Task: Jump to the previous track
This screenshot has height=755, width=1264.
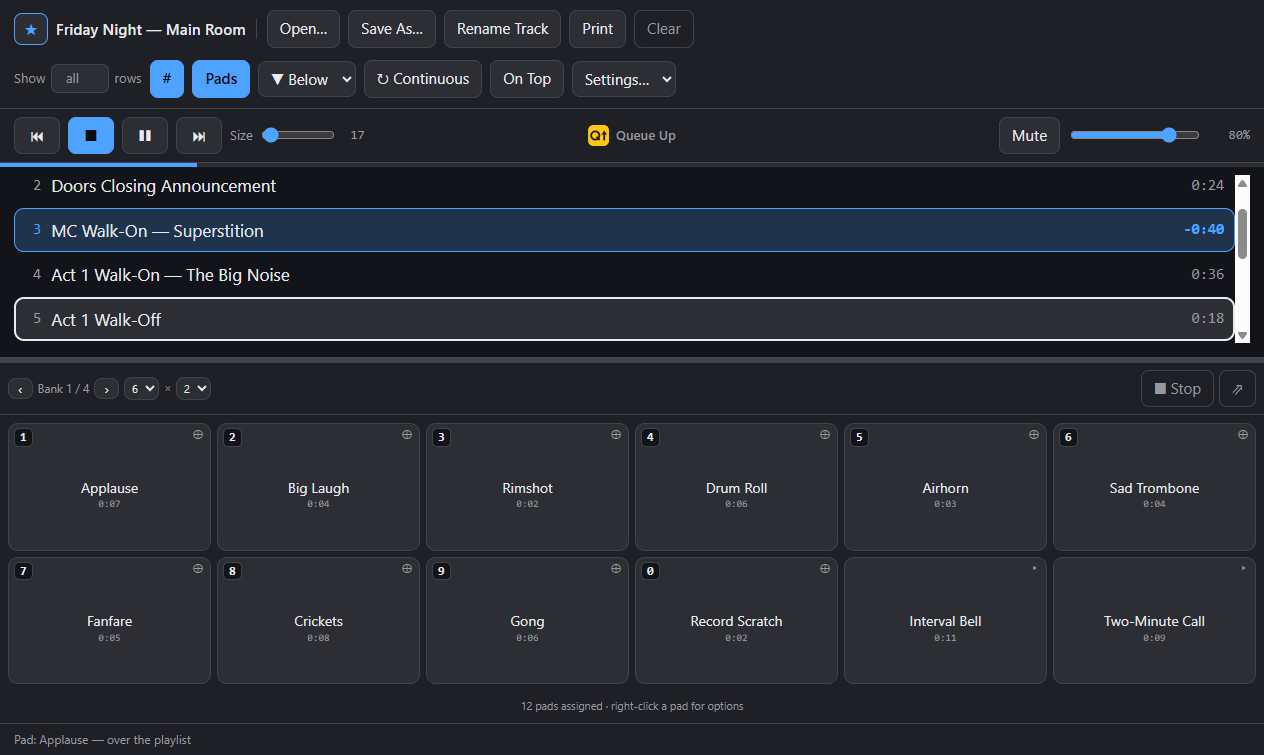Action: tap(37, 135)
